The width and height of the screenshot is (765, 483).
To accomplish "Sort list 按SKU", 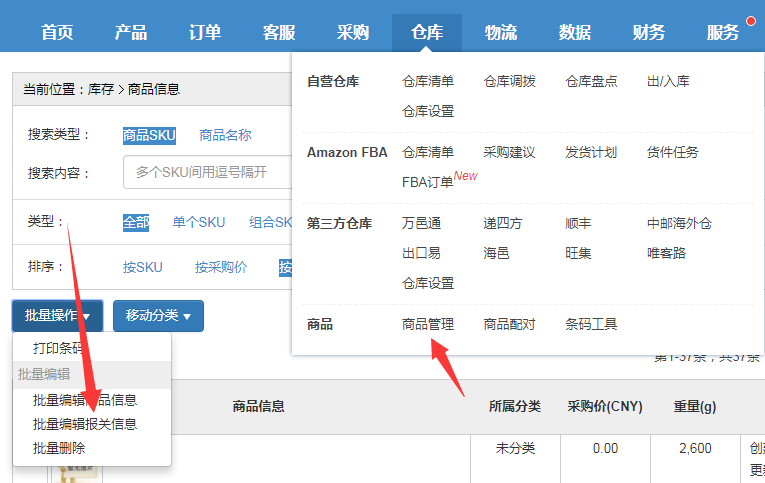I will (142, 267).
